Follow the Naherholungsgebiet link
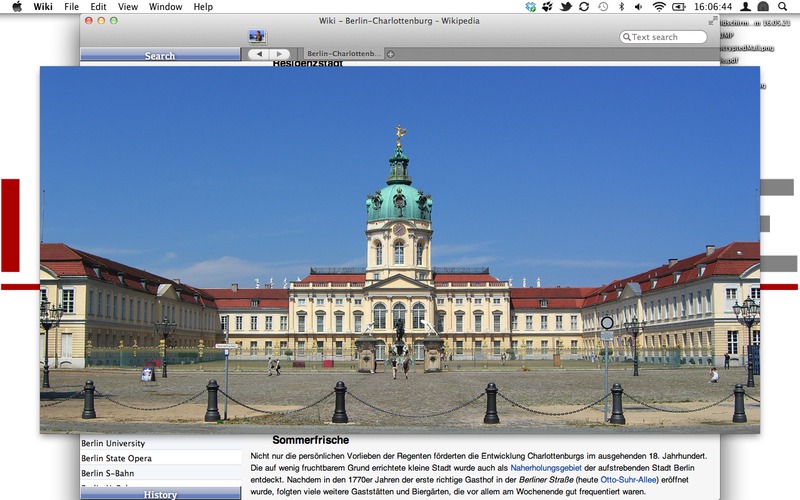800x500 pixels. (x=545, y=467)
